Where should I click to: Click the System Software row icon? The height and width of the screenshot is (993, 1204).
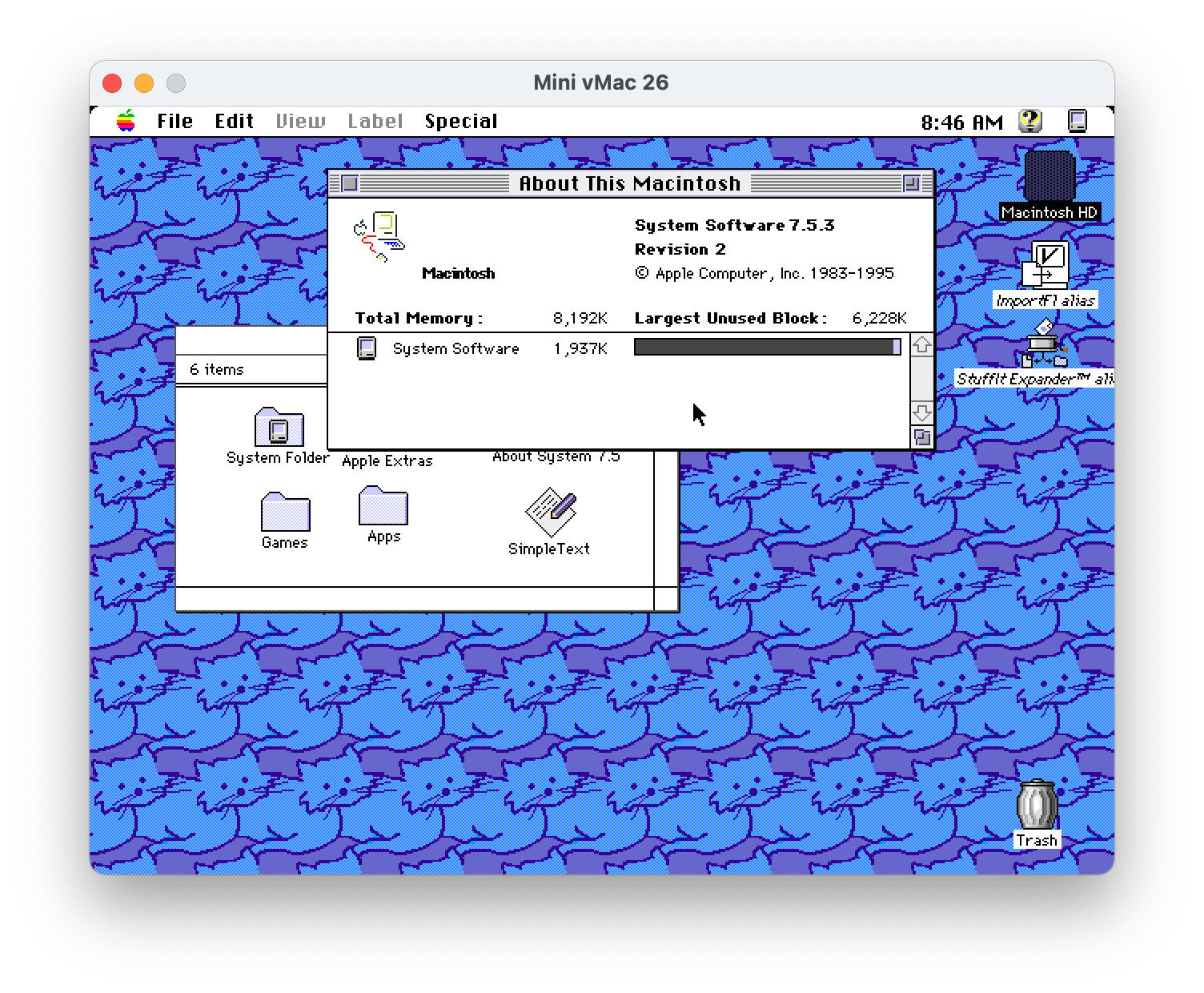pos(367,348)
